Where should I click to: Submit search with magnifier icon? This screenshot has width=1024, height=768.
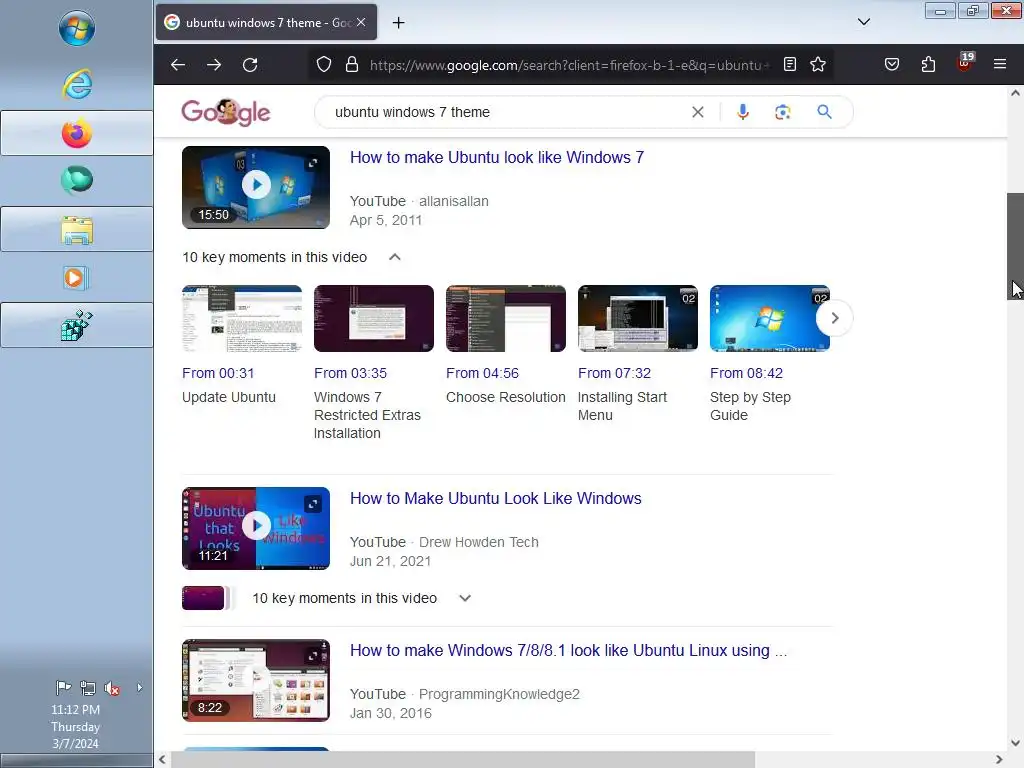(824, 112)
